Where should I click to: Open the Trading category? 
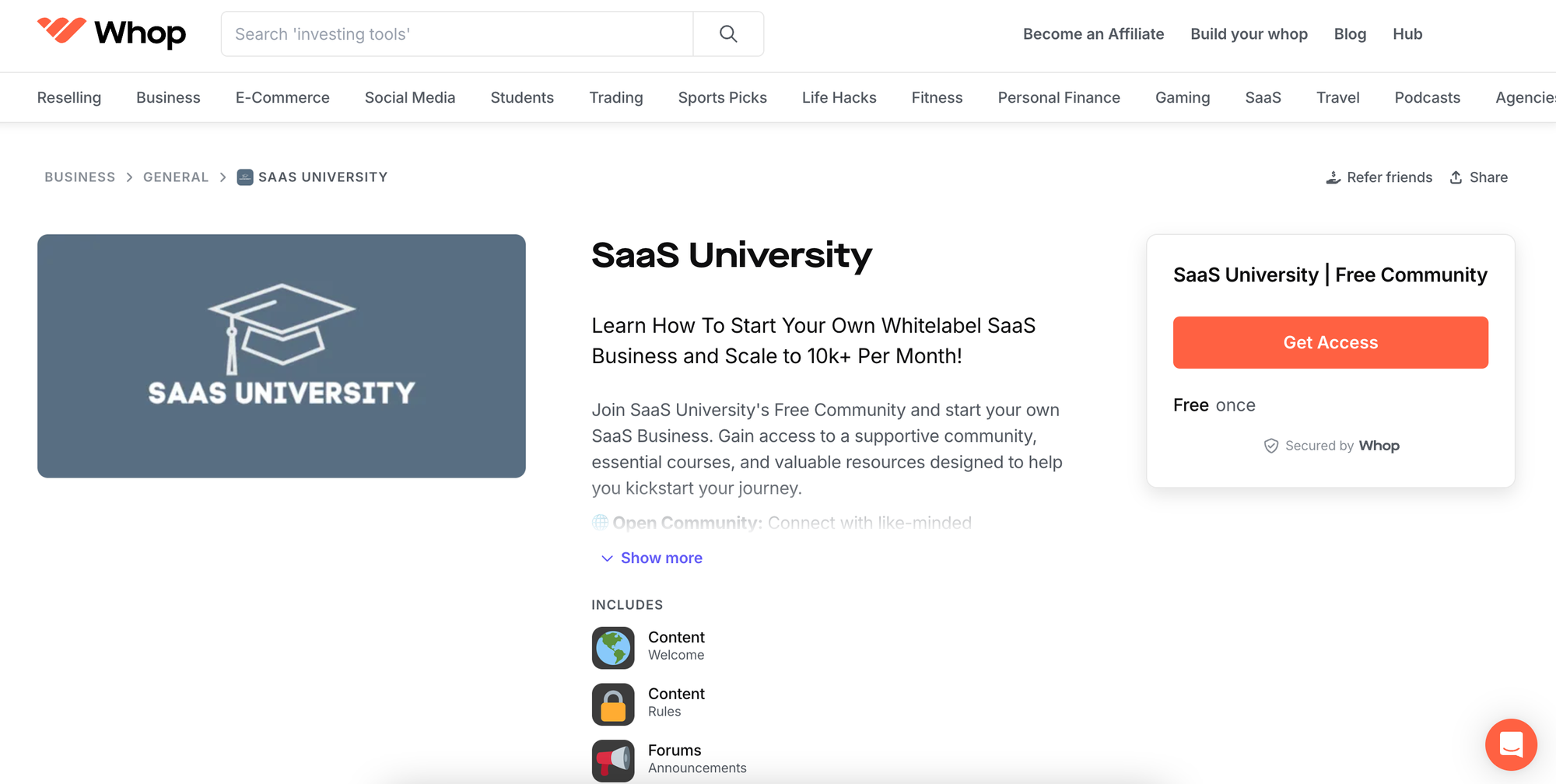[616, 97]
